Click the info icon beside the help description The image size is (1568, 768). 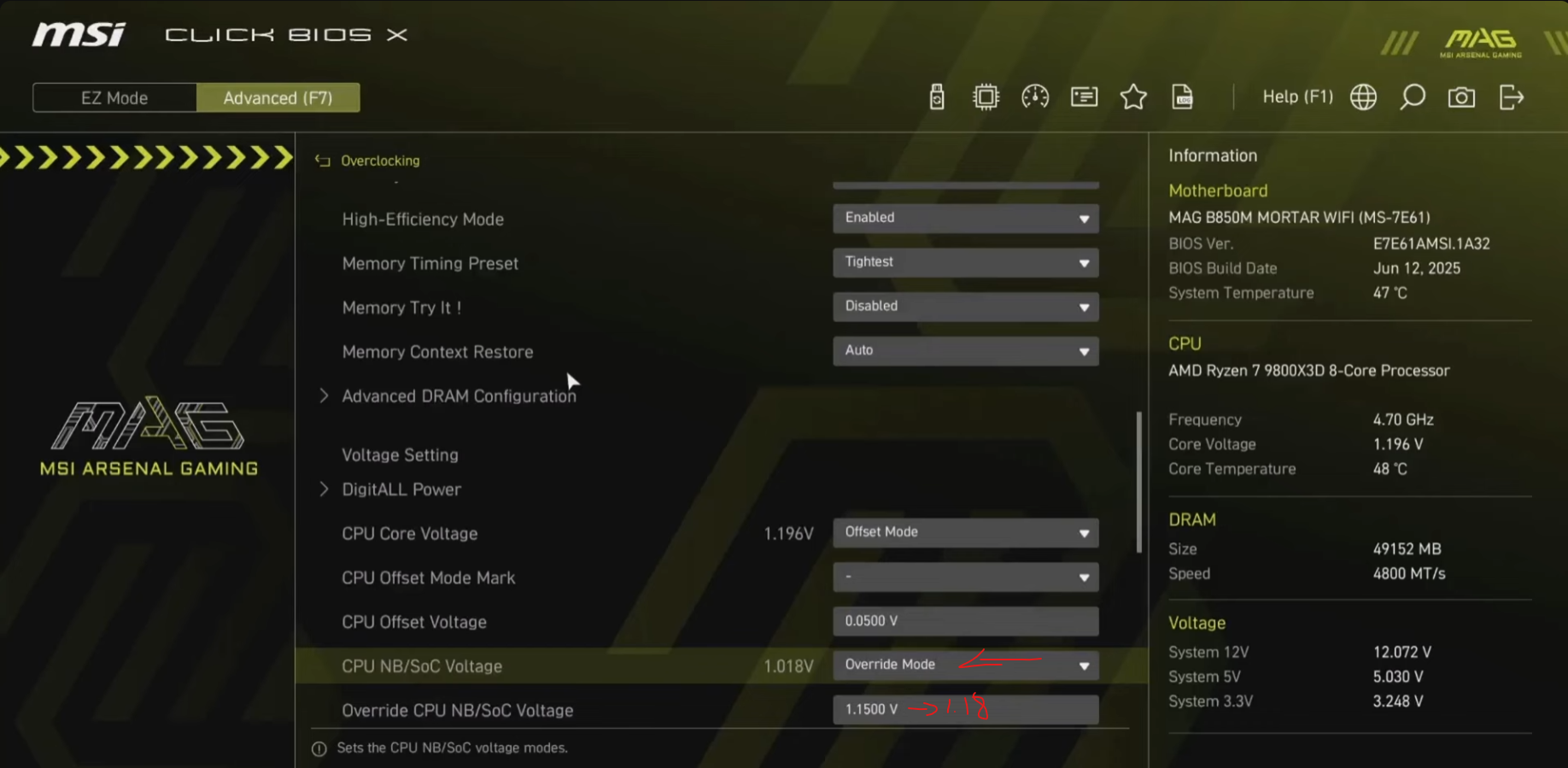[319, 748]
